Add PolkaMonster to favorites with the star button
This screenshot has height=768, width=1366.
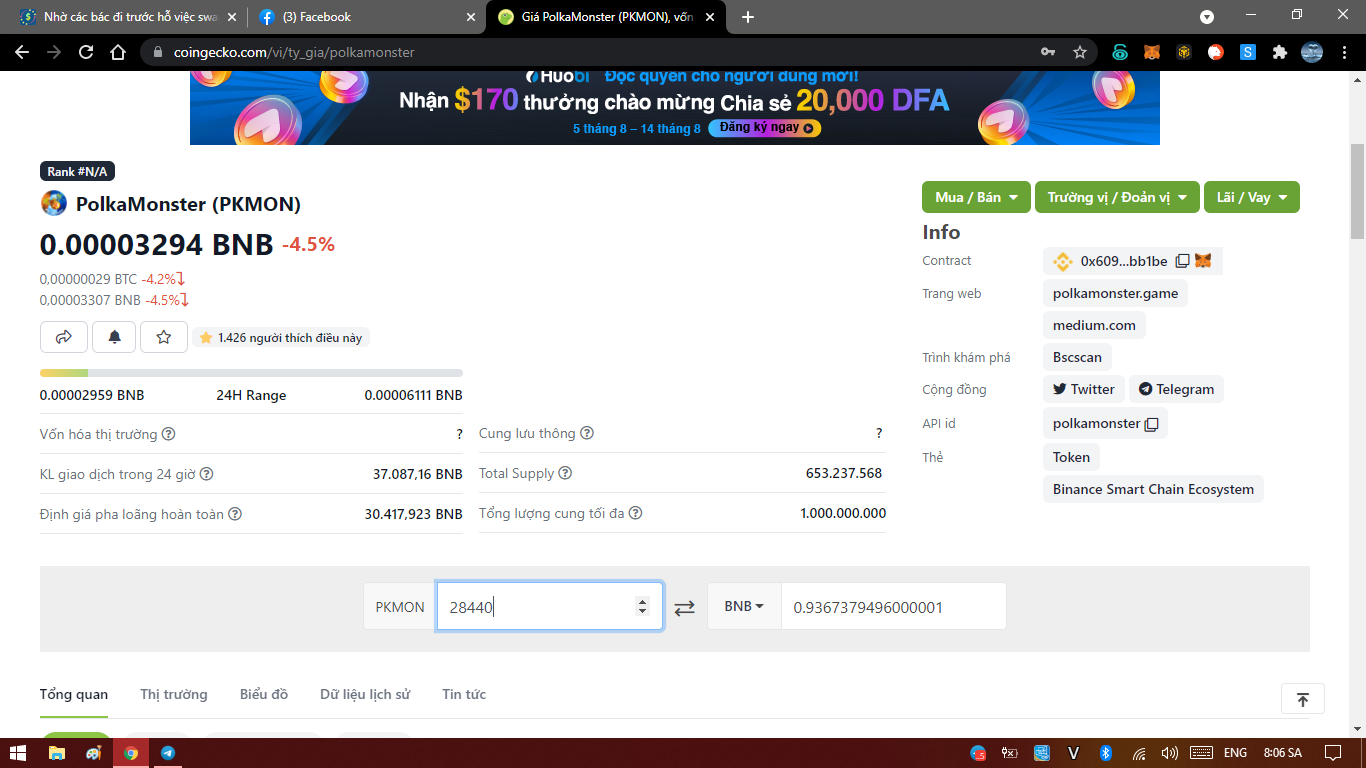coord(164,337)
